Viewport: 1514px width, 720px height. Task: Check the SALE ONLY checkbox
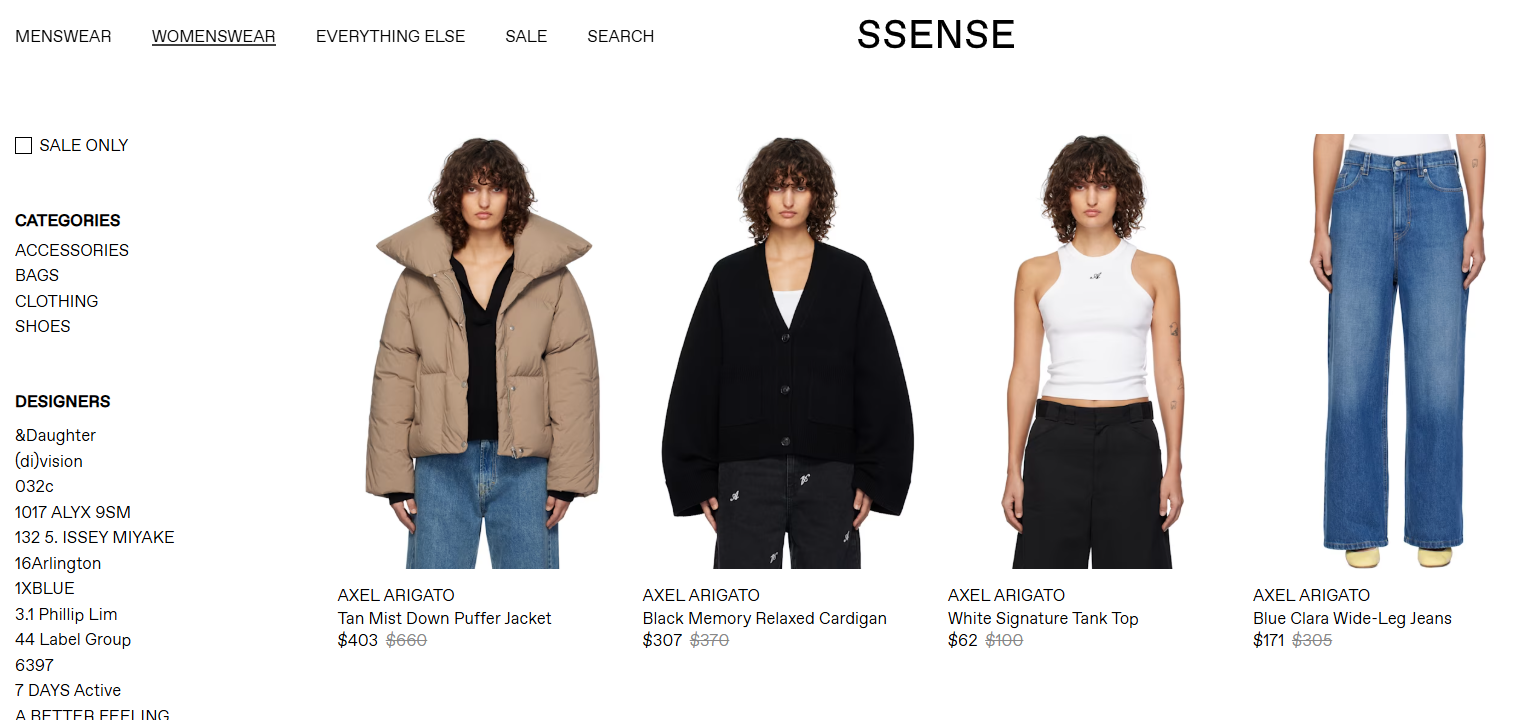(x=23, y=146)
